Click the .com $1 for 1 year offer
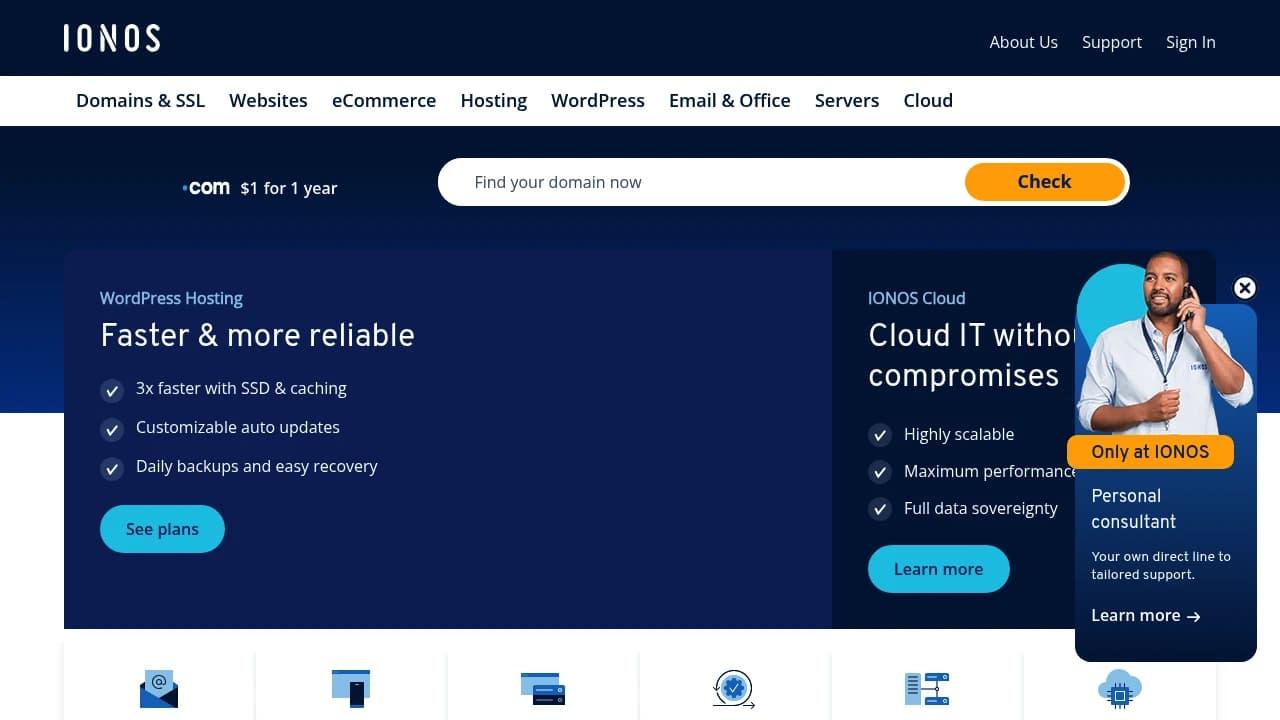The width and height of the screenshot is (1280, 720). 260,188
